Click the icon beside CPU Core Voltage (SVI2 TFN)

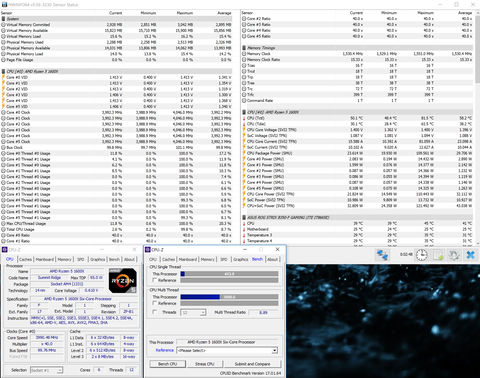[x=244, y=130]
